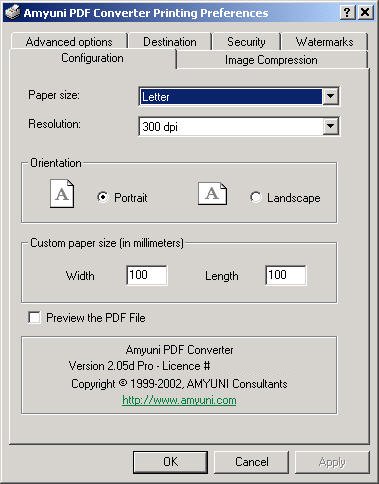The width and height of the screenshot is (379, 484).
Task: Select the Configuration tab
Action: tap(93, 58)
